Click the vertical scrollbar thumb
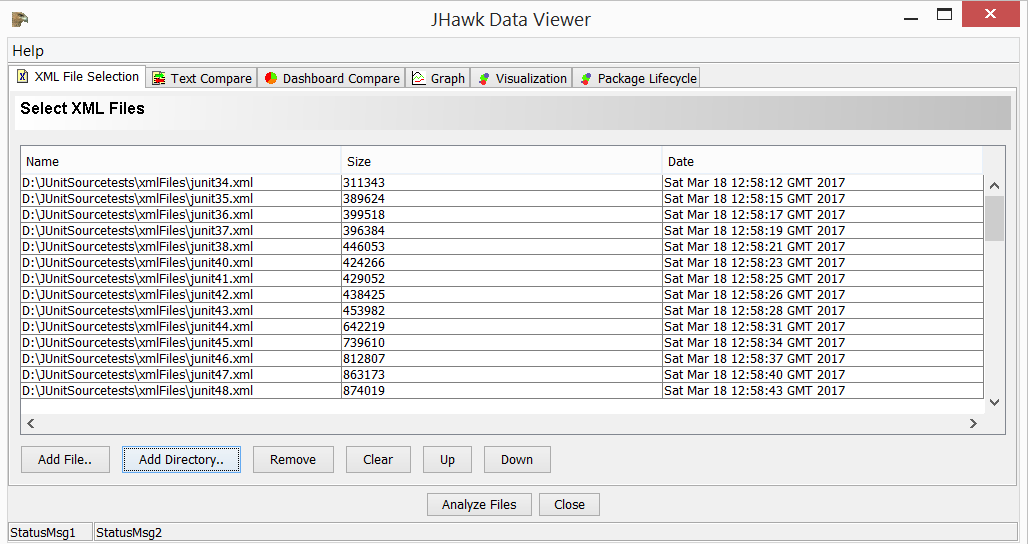 click(995, 218)
